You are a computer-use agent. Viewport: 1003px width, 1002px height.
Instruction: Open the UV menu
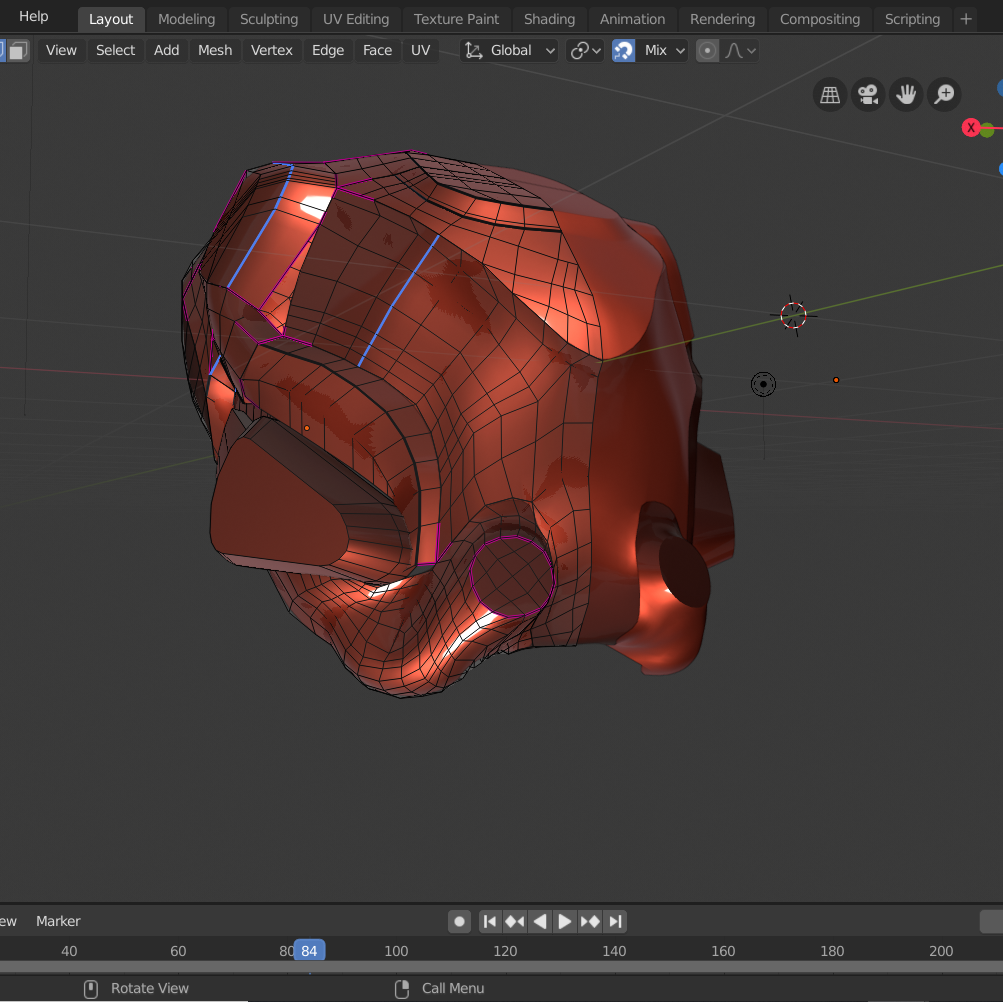click(x=420, y=50)
